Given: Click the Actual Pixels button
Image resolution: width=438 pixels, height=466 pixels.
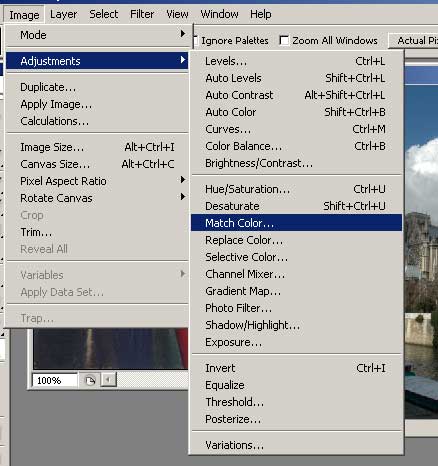Looking at the screenshot, I should pos(413,40).
